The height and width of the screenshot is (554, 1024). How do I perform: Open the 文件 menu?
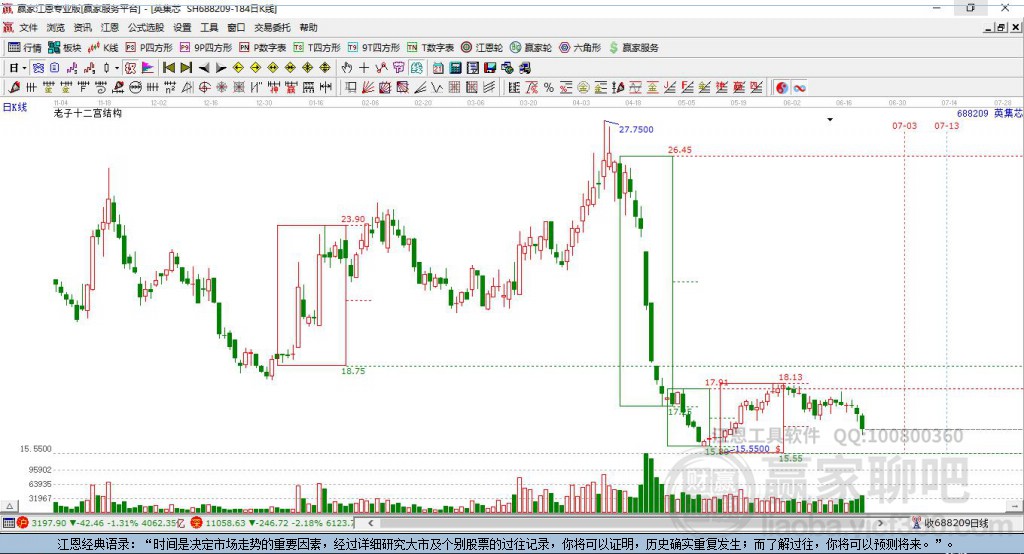pos(28,27)
